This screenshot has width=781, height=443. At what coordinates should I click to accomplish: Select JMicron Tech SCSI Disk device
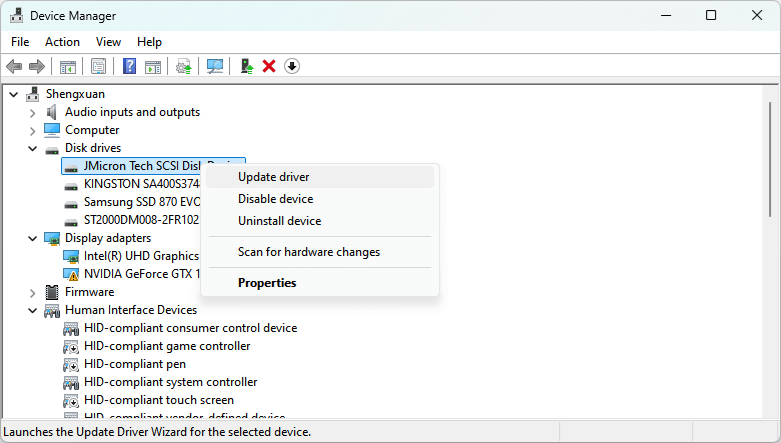[142, 166]
